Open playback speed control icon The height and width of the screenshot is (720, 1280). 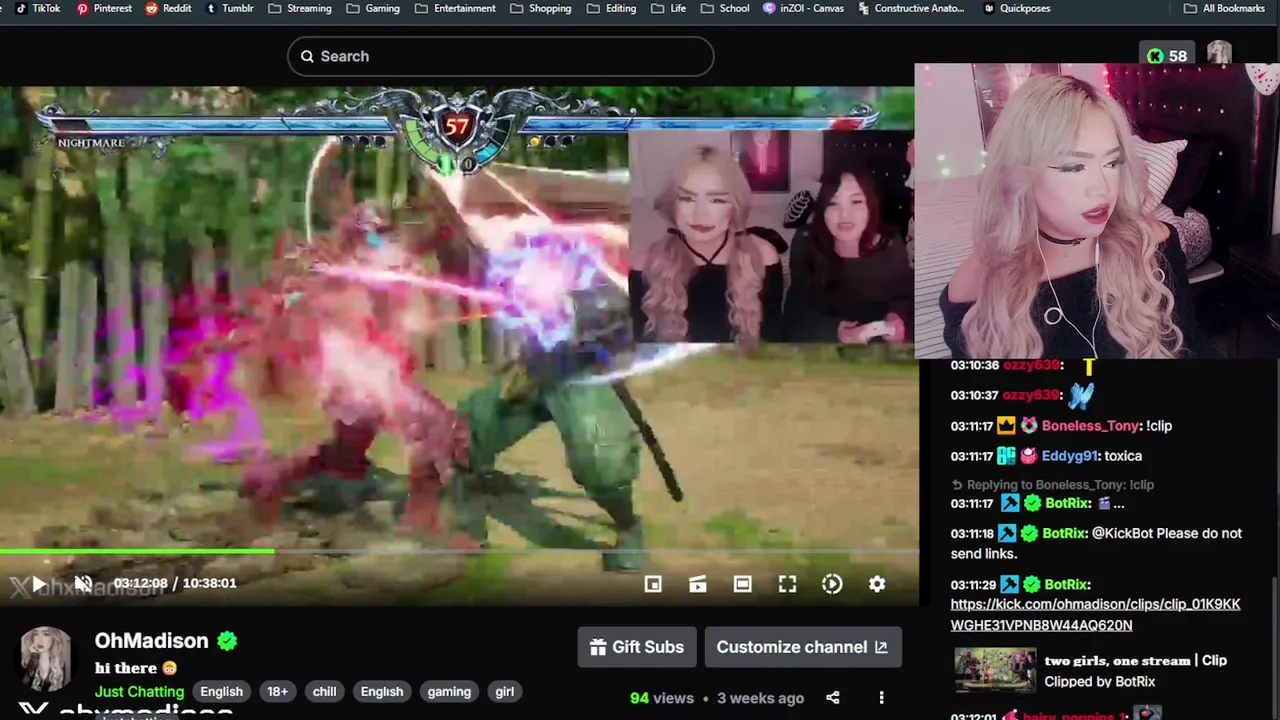(x=832, y=584)
